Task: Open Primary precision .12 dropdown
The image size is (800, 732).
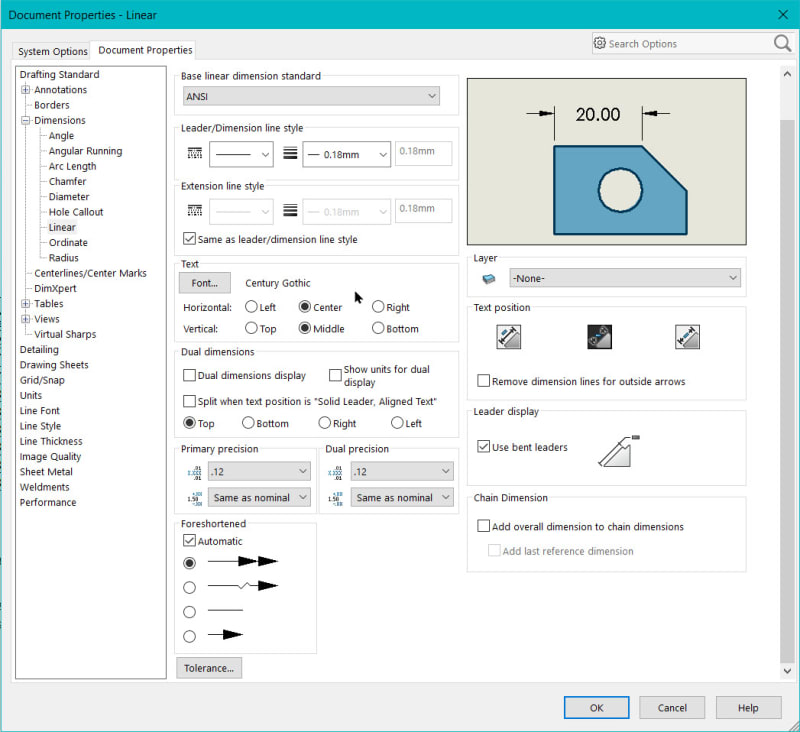Action: [x=259, y=472]
